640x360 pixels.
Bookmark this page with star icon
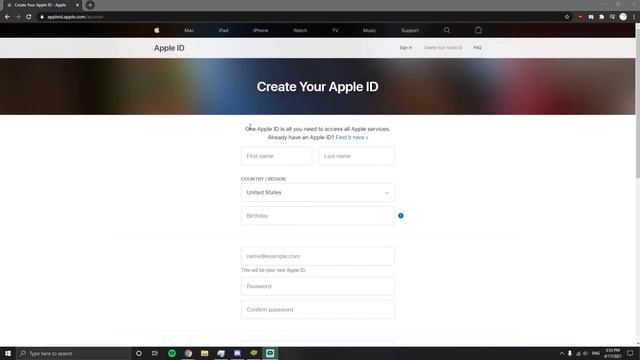click(x=567, y=17)
